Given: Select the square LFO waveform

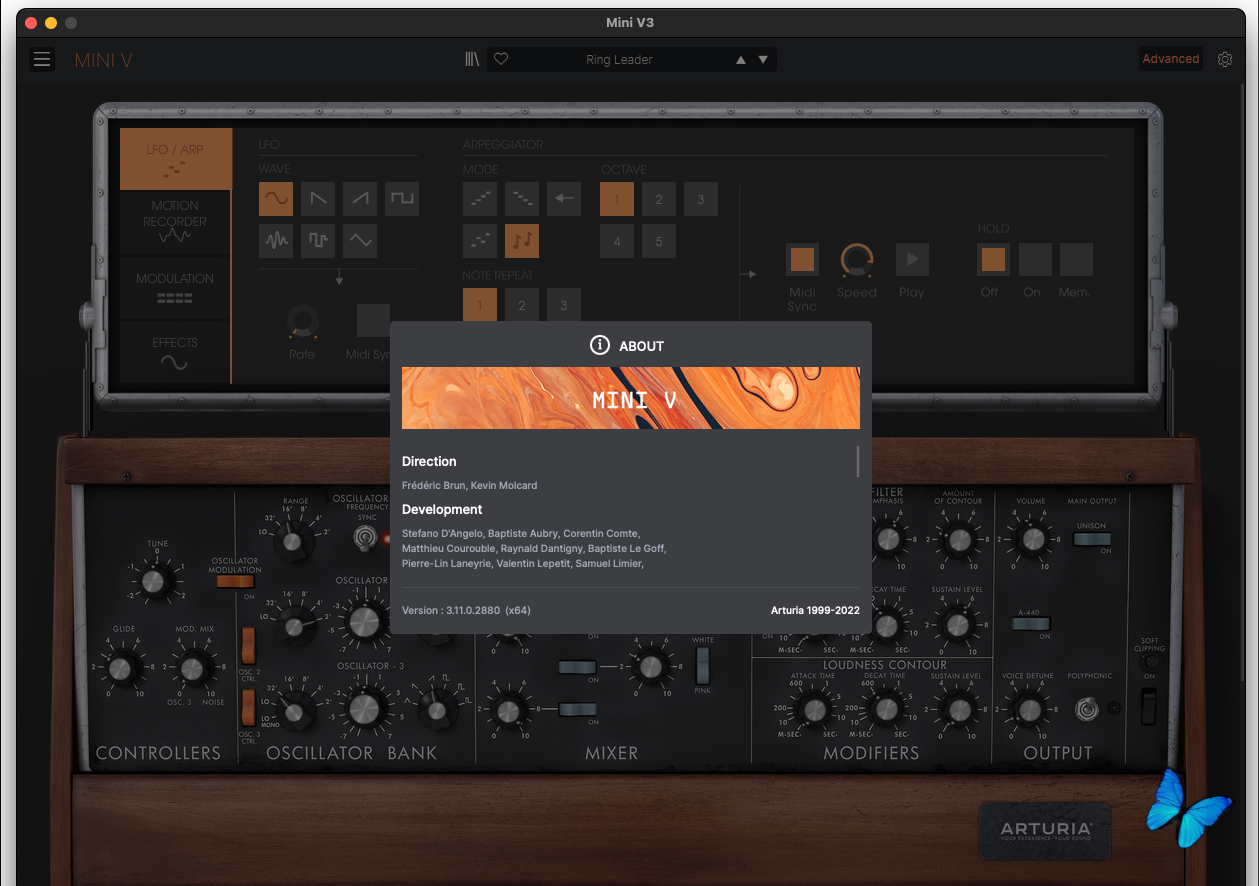Looking at the screenshot, I should point(402,199).
